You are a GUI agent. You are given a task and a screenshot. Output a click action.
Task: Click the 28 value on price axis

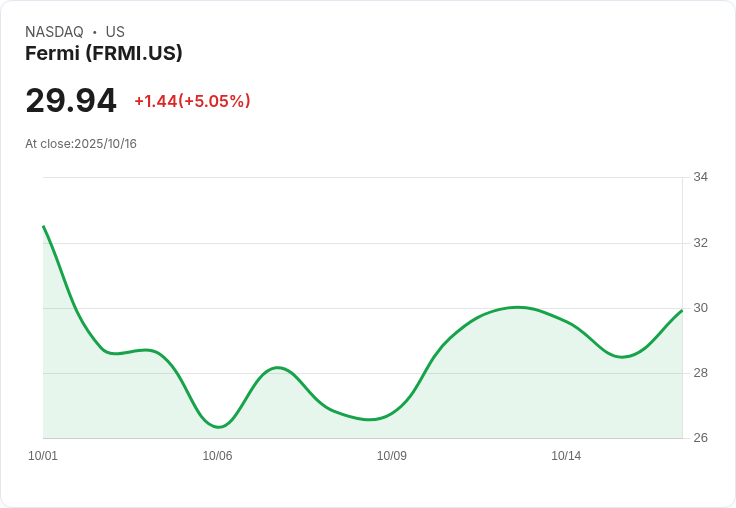coord(700,373)
